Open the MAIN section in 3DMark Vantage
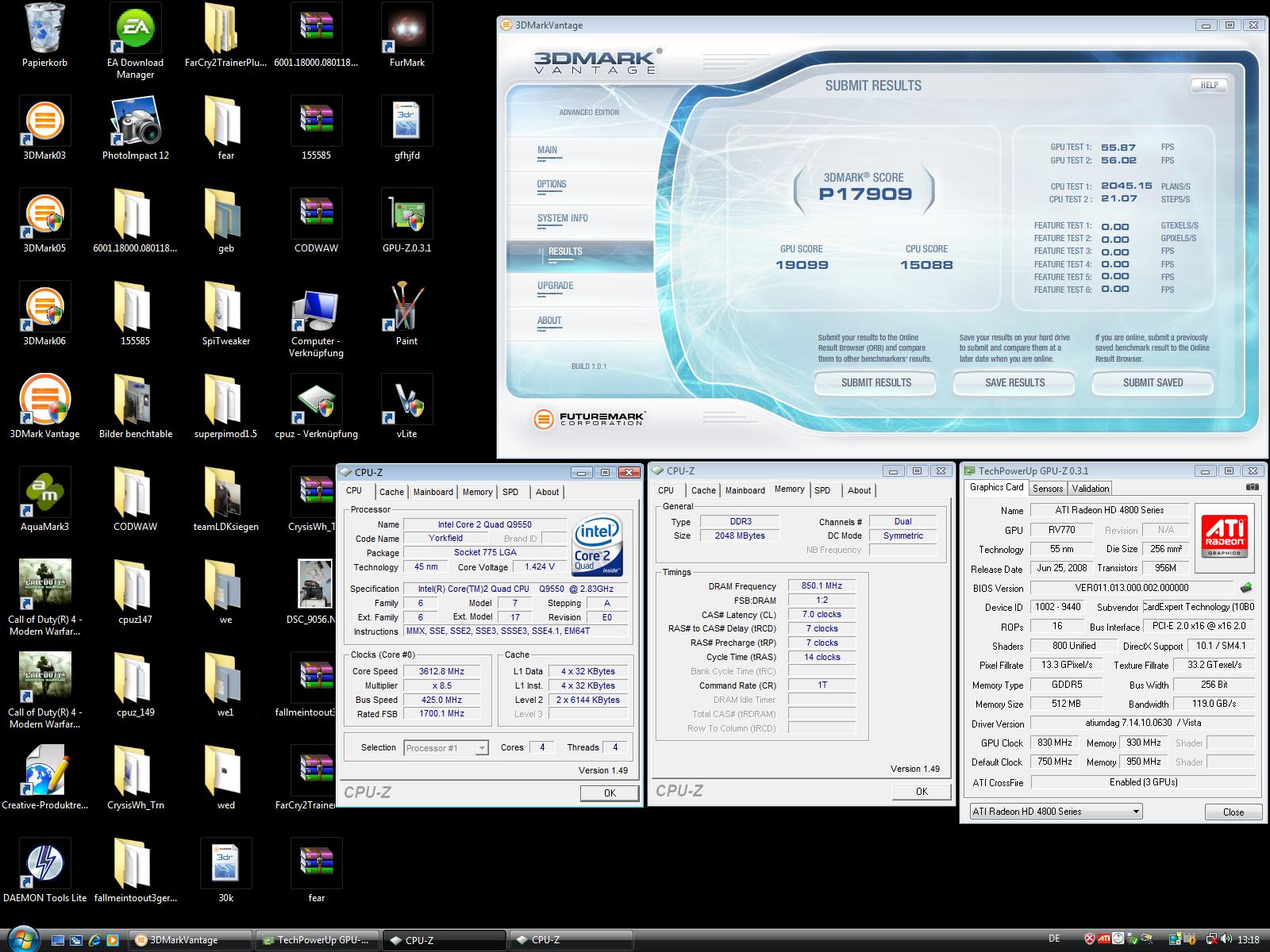Viewport: 1270px width, 952px height. click(548, 150)
